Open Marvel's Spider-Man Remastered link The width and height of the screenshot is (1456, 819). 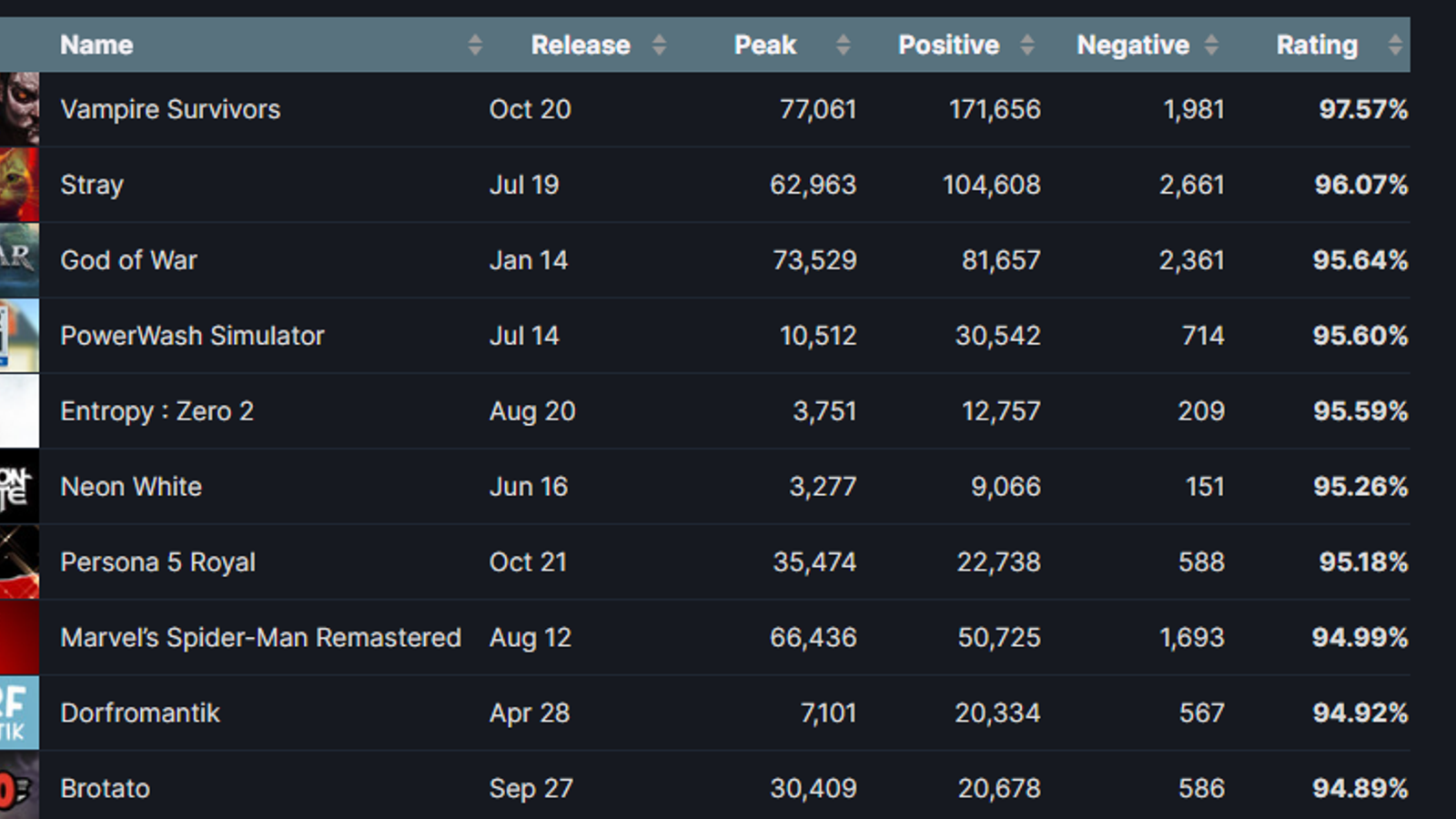tap(260, 638)
